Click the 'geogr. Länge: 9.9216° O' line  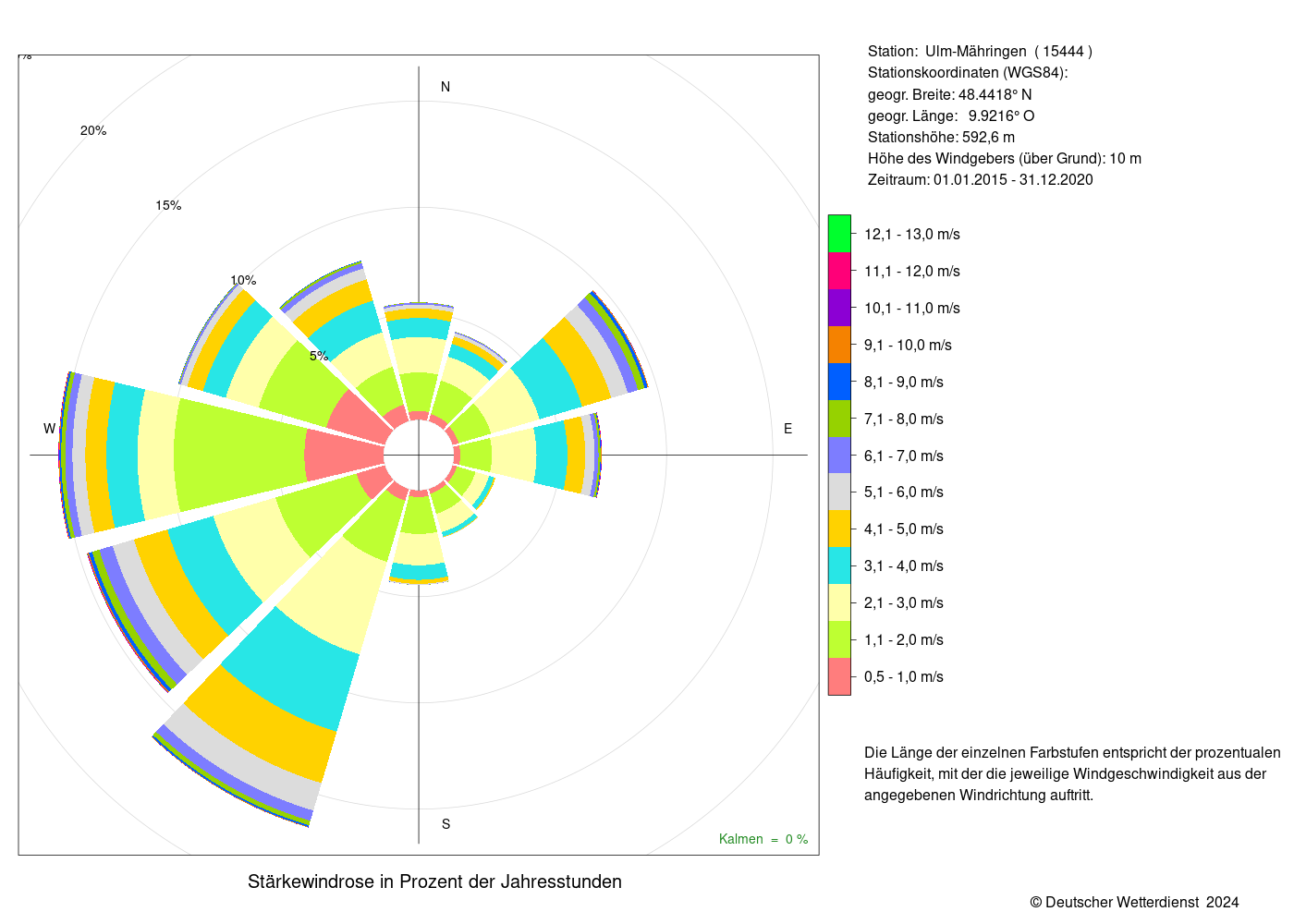point(951,115)
